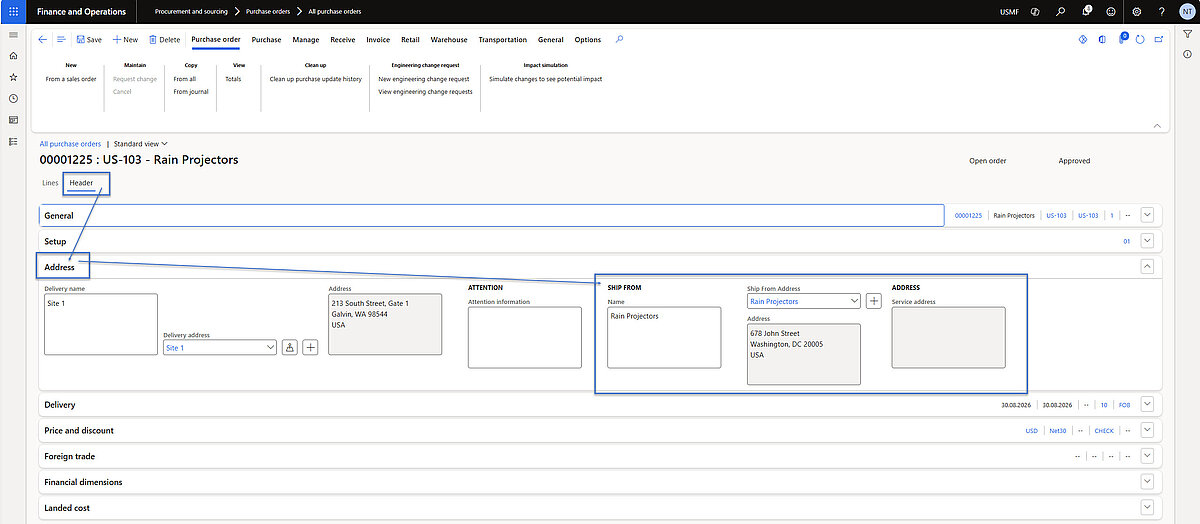Expand the Setup fast tab
The height and width of the screenshot is (524, 1200).
click(x=1148, y=241)
